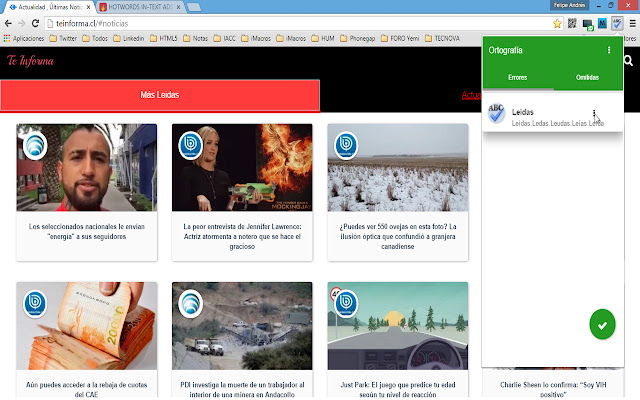Open the TECNOVA bookmark folder
This screenshot has height=400, width=640.
click(442, 38)
